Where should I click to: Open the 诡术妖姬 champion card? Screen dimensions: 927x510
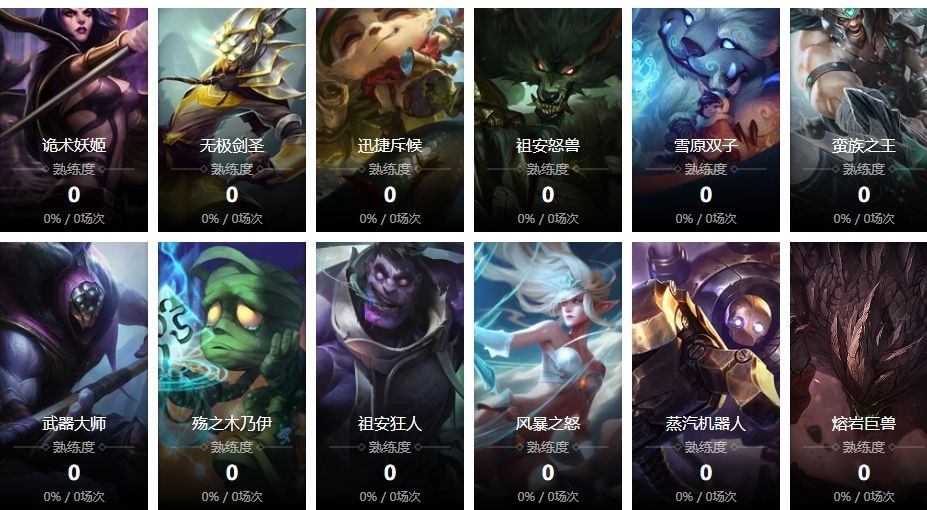coord(74,120)
